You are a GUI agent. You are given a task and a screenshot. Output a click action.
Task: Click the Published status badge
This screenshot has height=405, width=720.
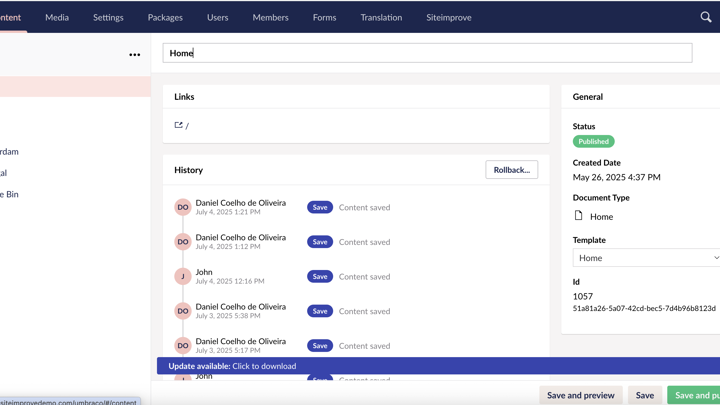(593, 142)
